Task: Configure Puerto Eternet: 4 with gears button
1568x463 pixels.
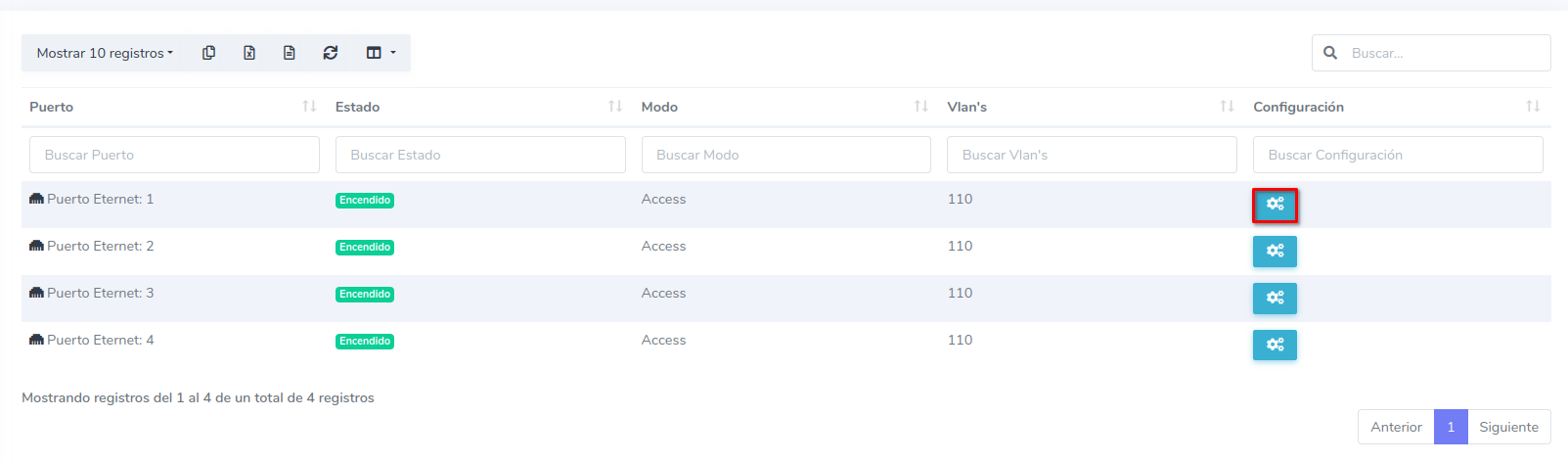Action: 1275,345
